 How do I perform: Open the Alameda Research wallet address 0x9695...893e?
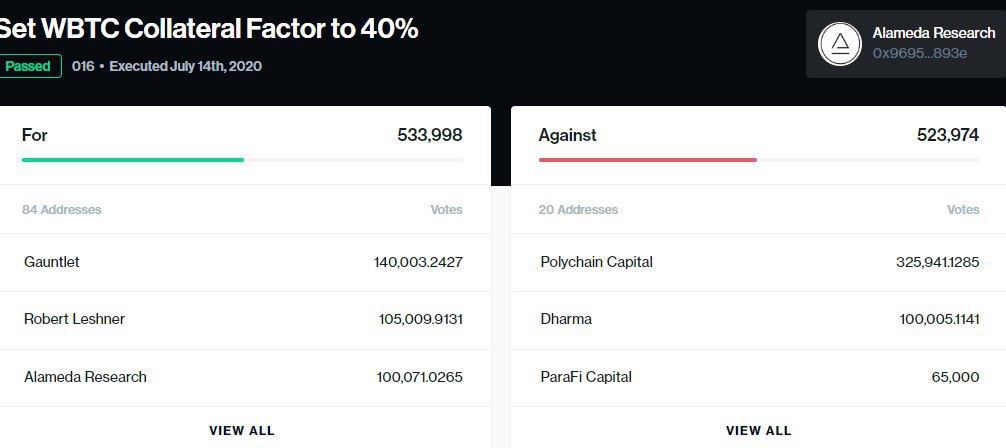[919, 53]
